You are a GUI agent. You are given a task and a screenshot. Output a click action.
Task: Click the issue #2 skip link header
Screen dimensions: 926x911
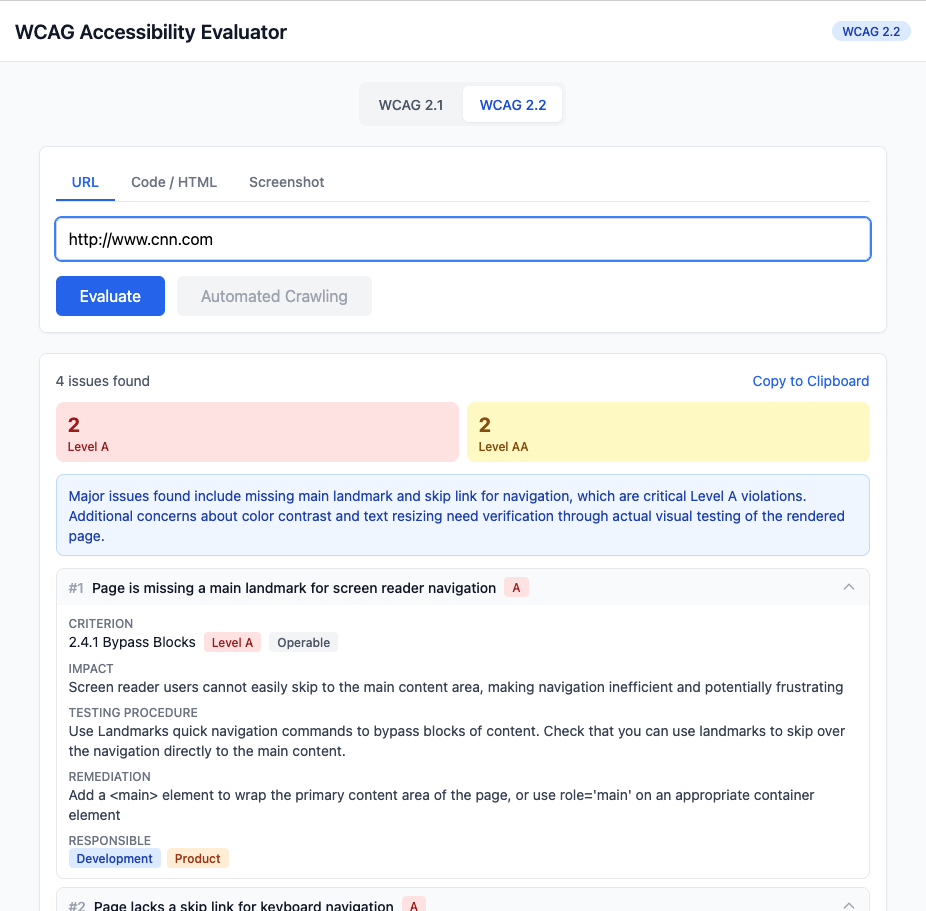point(244,905)
